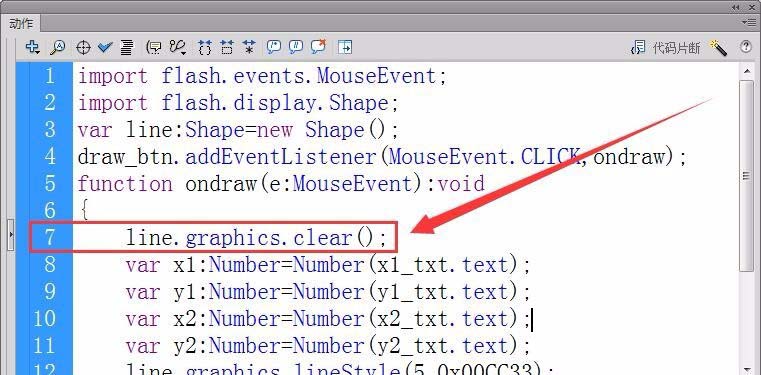Toggle script assist wand icon

pos(718,48)
